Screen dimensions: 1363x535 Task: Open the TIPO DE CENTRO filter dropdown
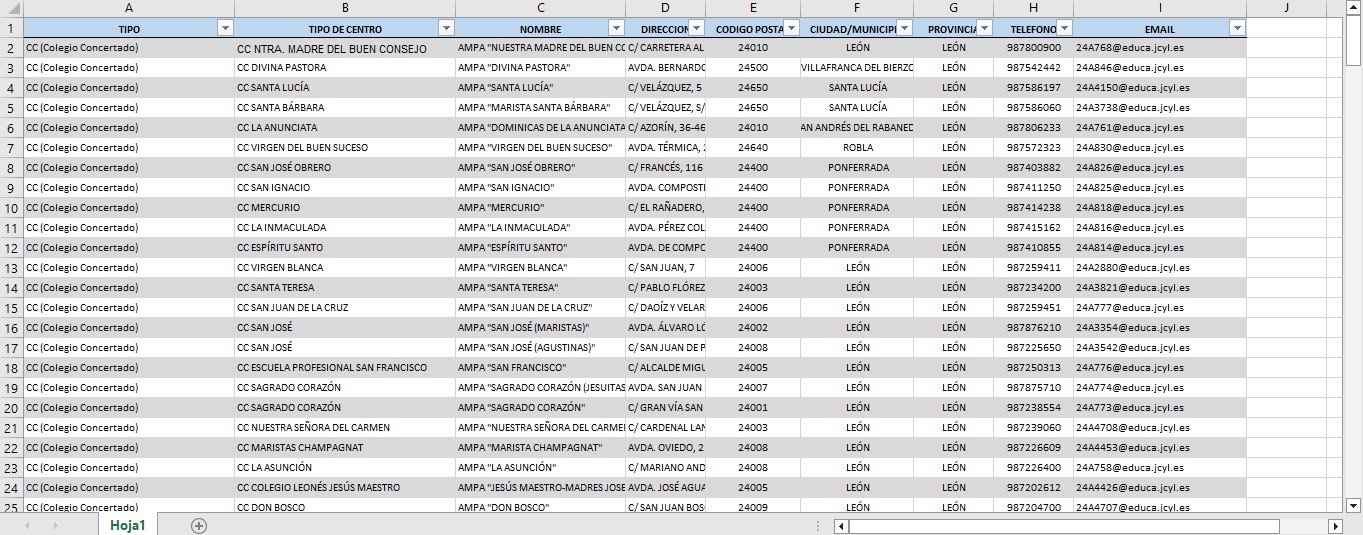tap(445, 29)
